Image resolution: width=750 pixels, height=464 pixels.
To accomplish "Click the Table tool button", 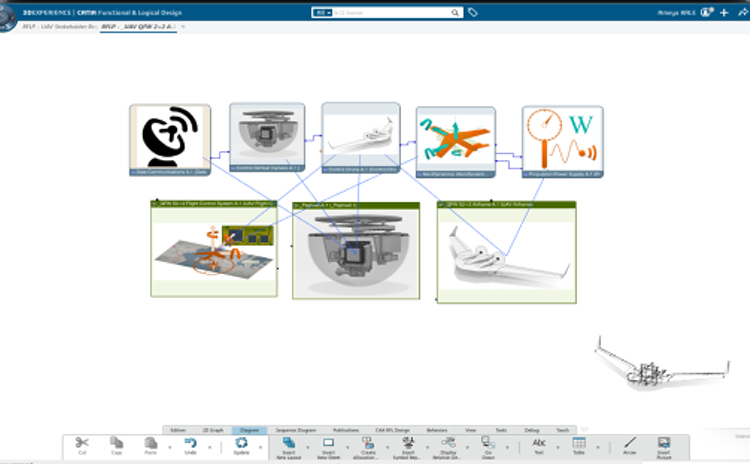I will [x=579, y=442].
